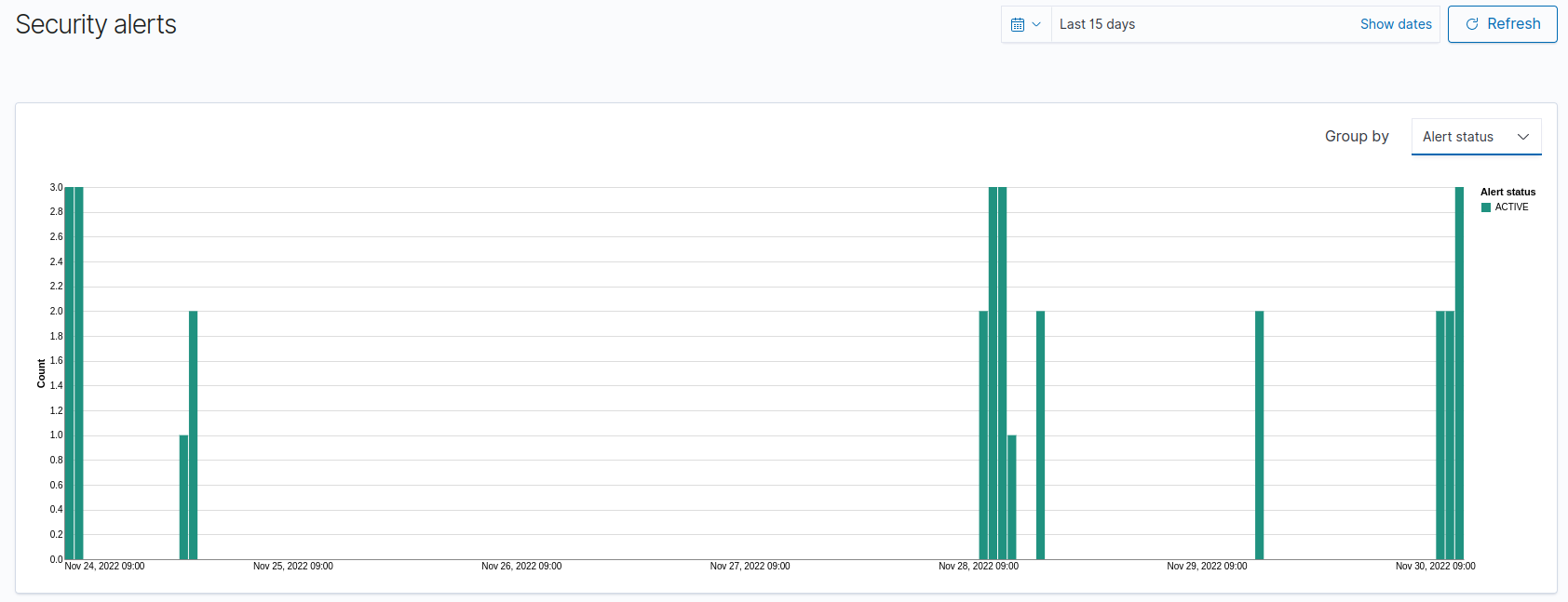Viewport: 1568px width, 602px height.
Task: Click the ACTIVE legend color square
Action: (1486, 207)
